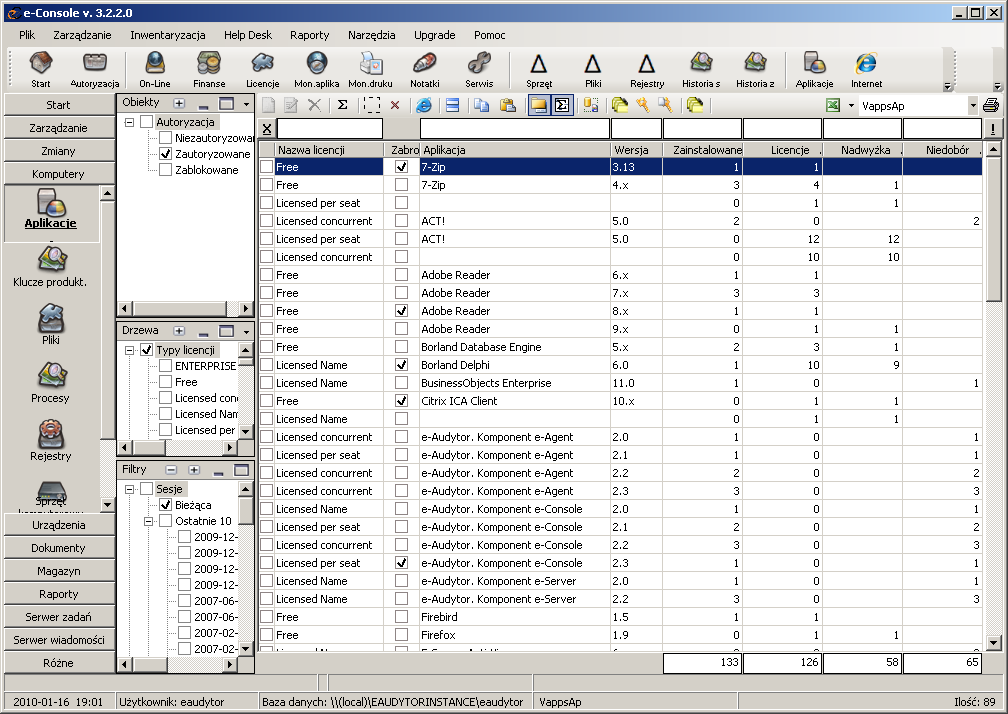Open the Zarządzanie menu
This screenshot has width=1008, height=714.
(82, 35)
